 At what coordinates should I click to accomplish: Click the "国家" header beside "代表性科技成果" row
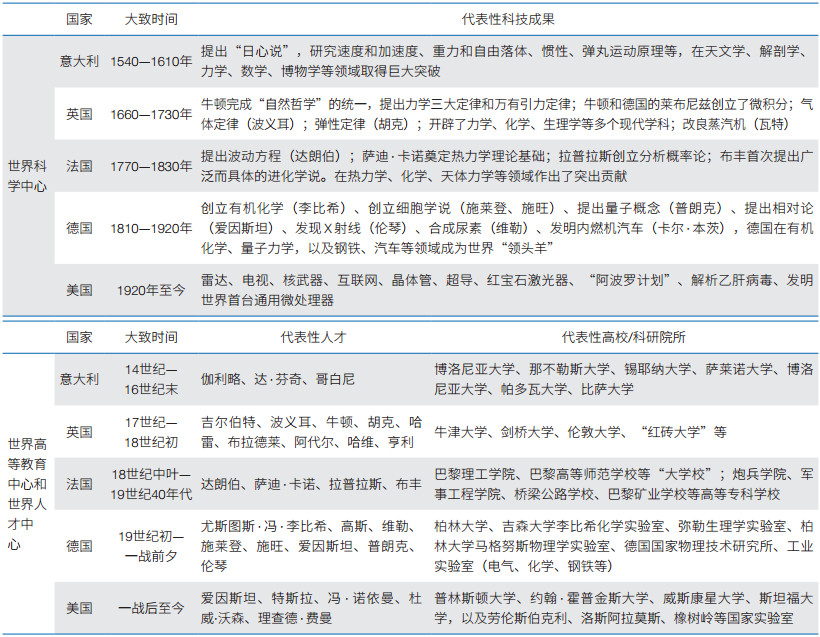click(79, 19)
